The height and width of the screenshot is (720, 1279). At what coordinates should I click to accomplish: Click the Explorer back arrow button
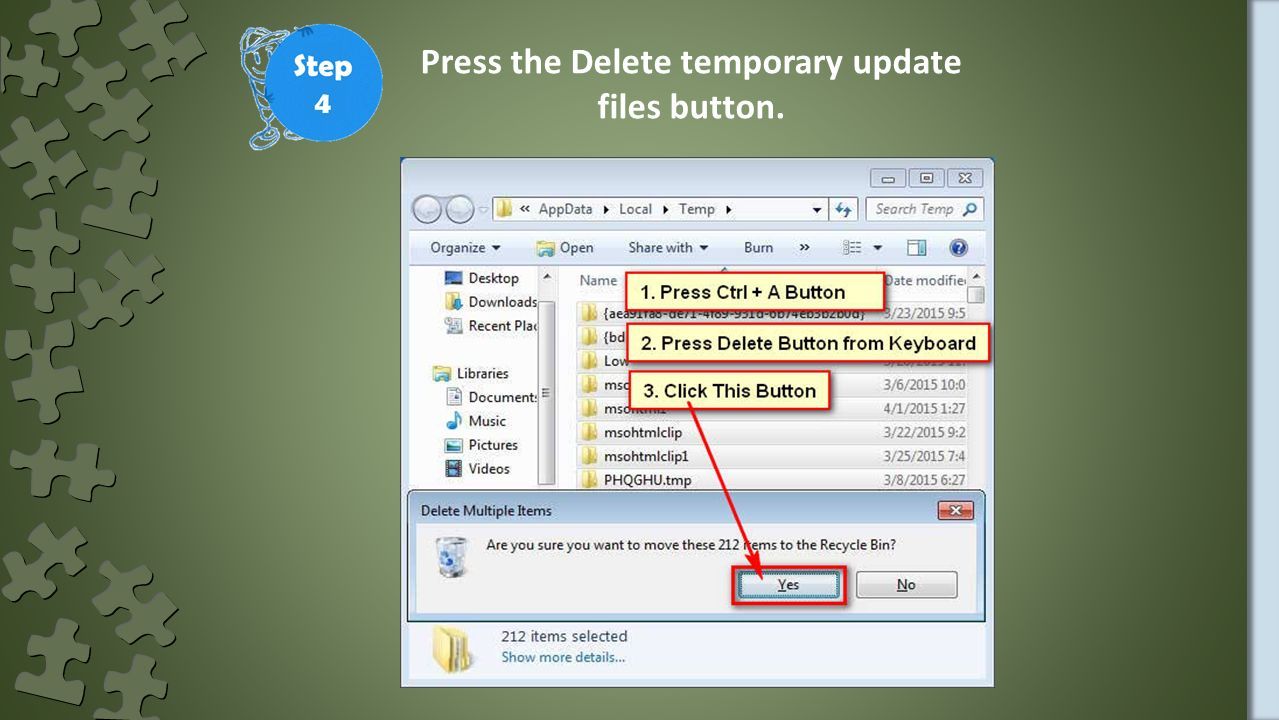(428, 209)
